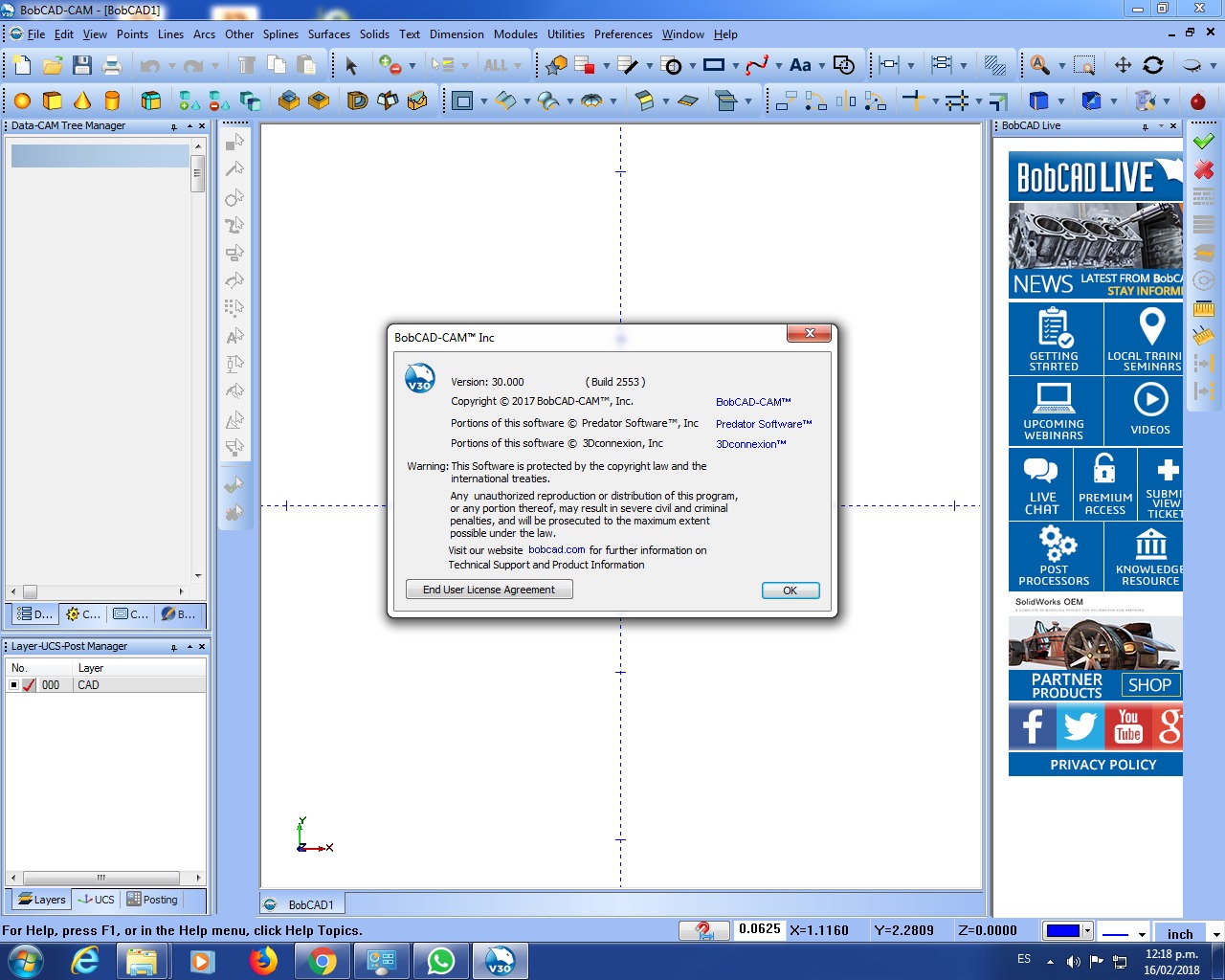Expand the add/remove selection dropdown arrow
1225x980 pixels.
(x=412, y=66)
